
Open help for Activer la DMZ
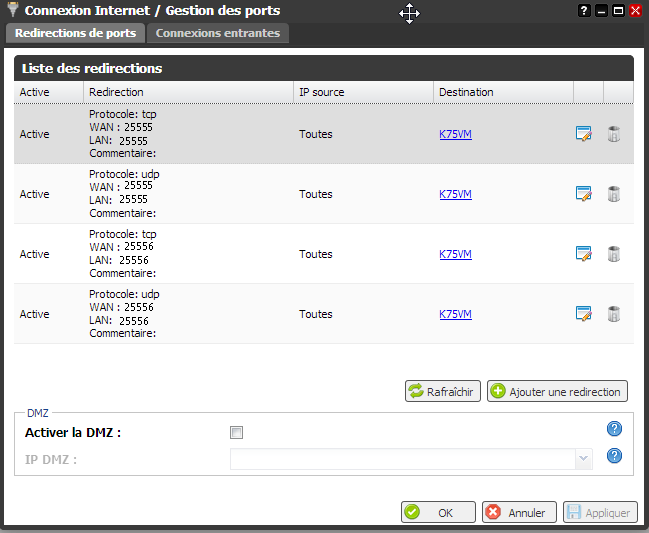point(615,429)
